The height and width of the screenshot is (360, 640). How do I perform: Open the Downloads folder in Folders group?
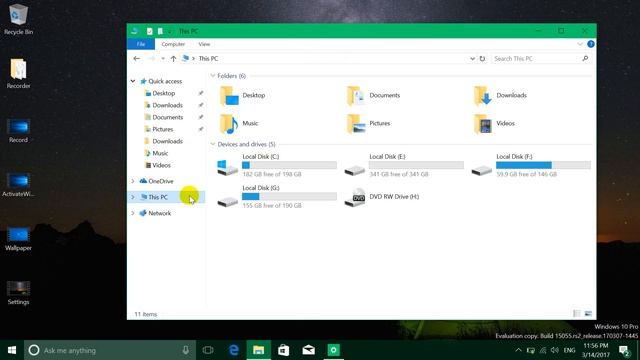tap(500, 96)
